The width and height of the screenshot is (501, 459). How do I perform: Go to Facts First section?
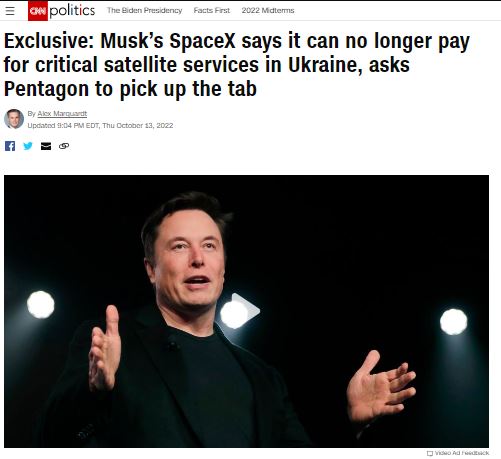[x=212, y=11]
